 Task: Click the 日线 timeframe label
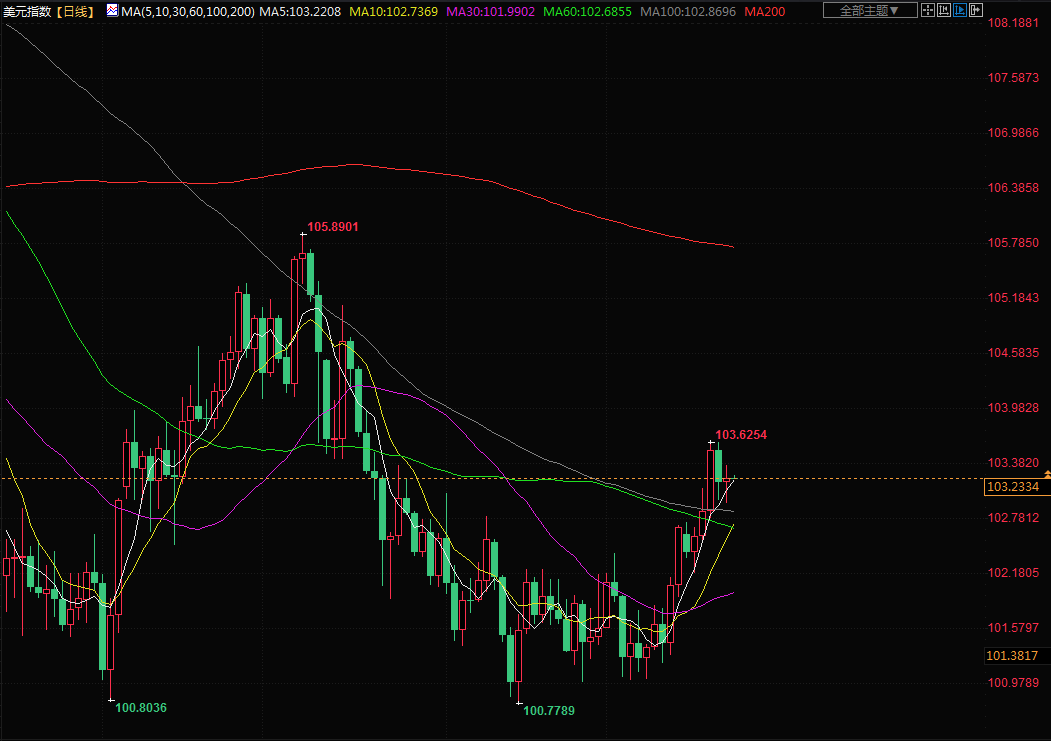(x=75, y=11)
